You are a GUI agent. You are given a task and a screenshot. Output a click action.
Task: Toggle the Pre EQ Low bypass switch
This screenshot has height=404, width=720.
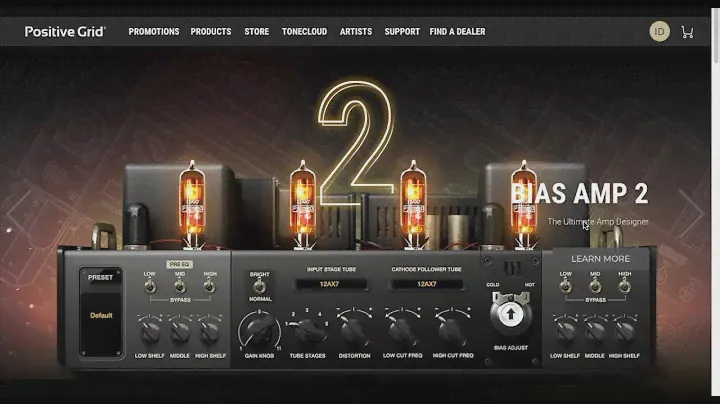click(150, 286)
